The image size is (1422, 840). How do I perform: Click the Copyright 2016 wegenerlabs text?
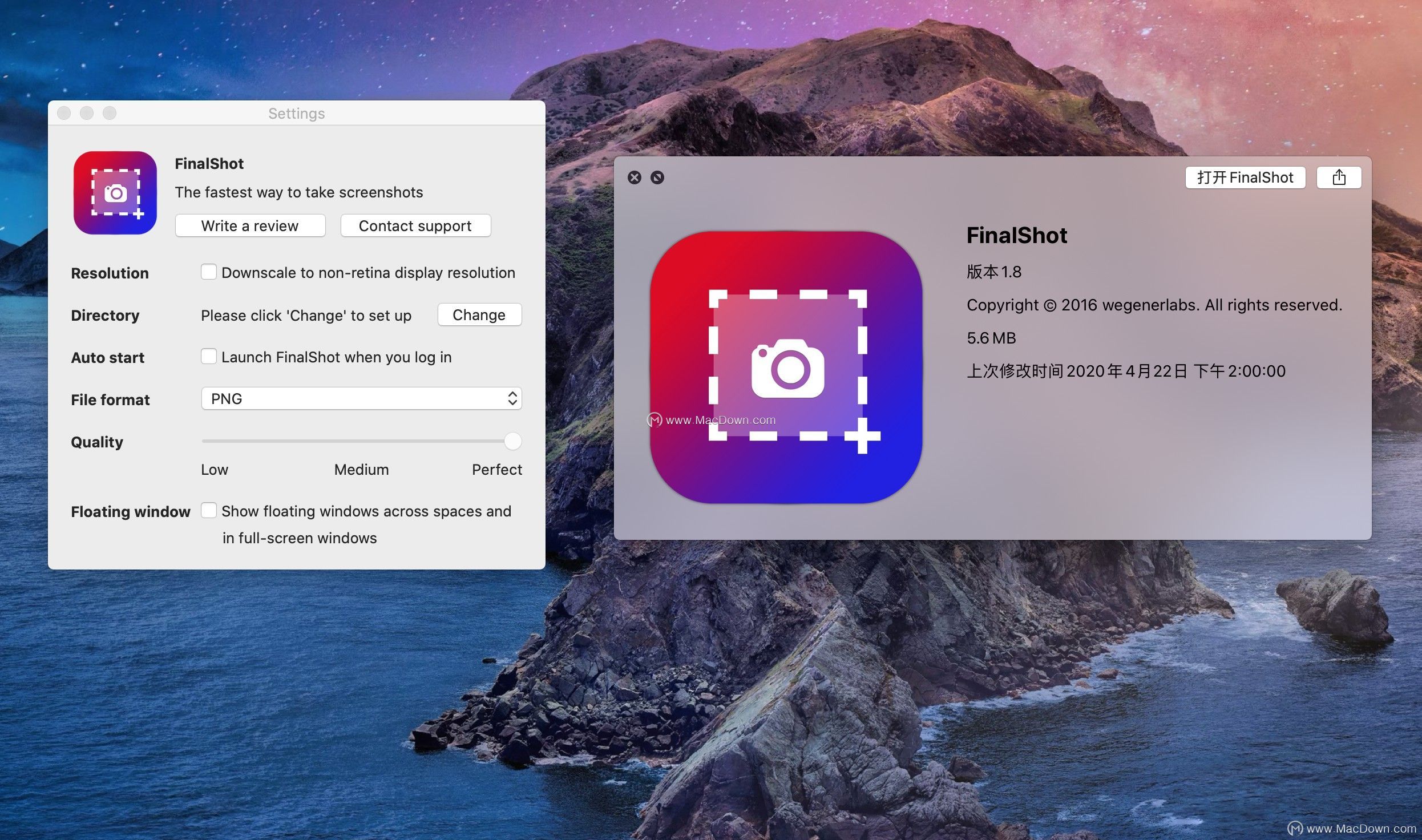point(1154,305)
